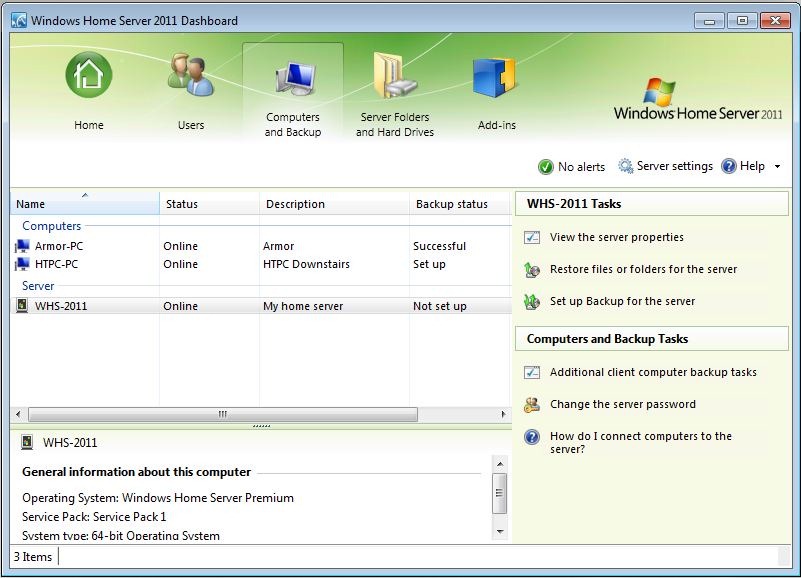
Task: Click Operating System: Windows Home Server Premium
Action: click(x=158, y=498)
